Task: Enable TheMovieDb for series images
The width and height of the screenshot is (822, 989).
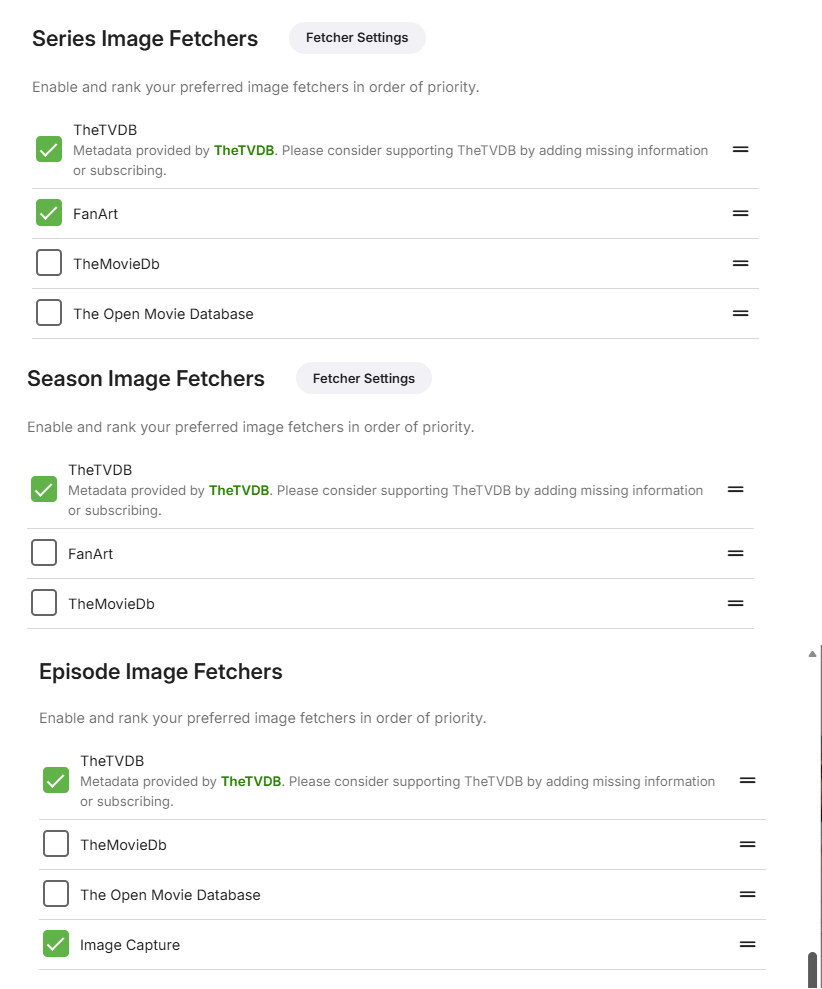Action: point(49,264)
